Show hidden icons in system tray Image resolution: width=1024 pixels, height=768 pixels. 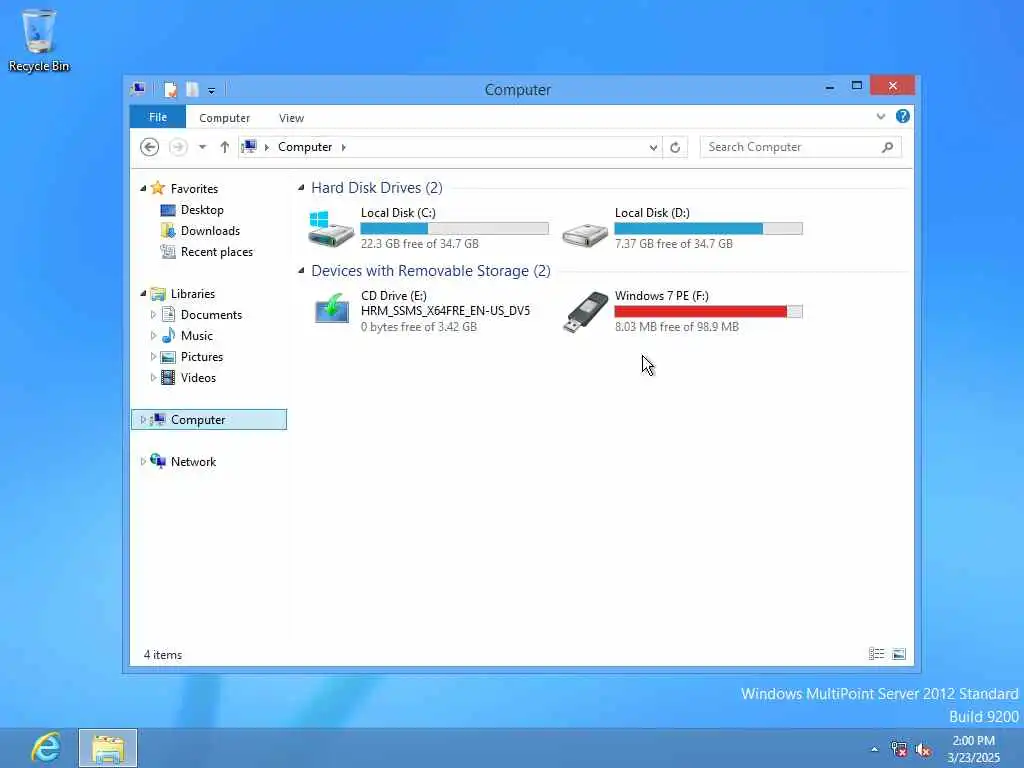coord(874,749)
